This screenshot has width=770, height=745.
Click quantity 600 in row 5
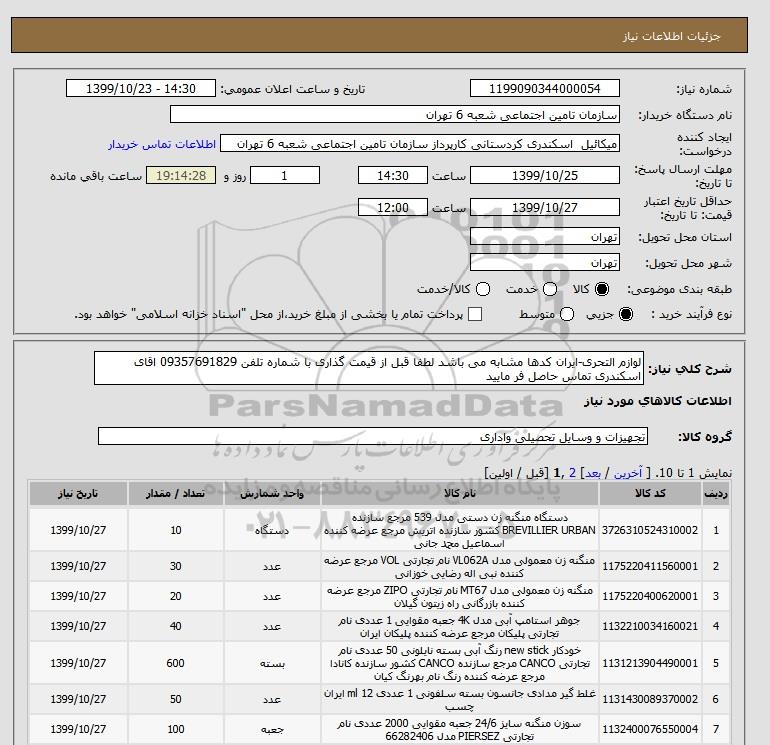pyautogui.click(x=175, y=663)
